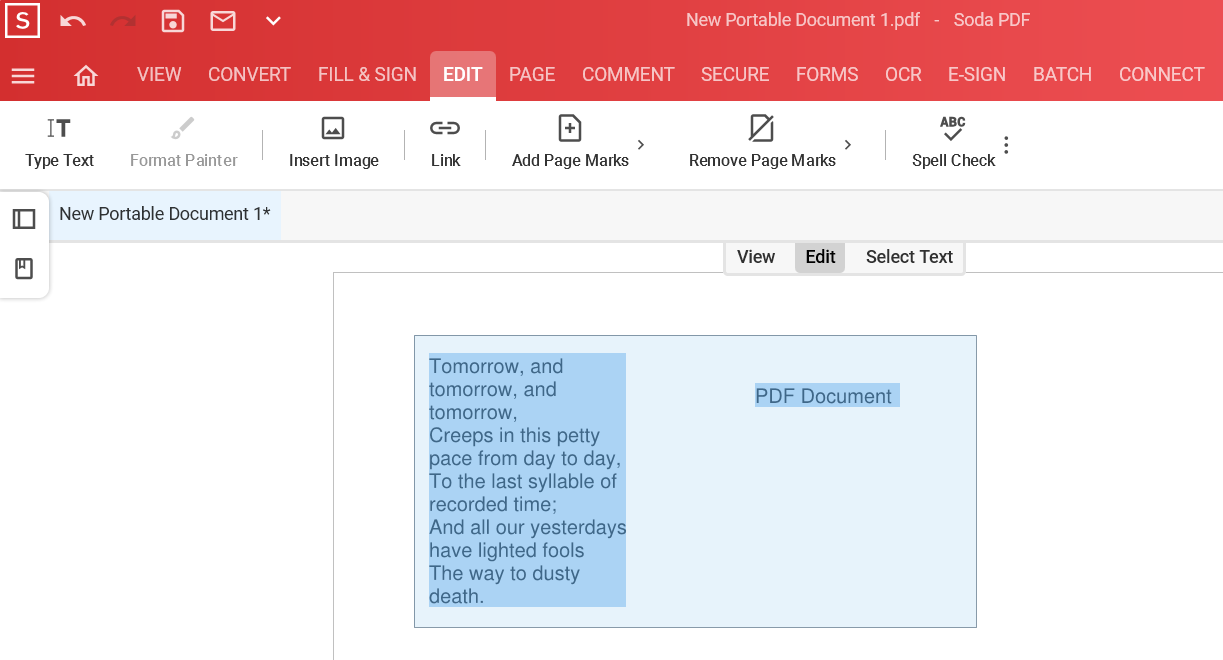The image size is (1223, 660).
Task: Choose the Insert Image tool
Action: [333, 144]
